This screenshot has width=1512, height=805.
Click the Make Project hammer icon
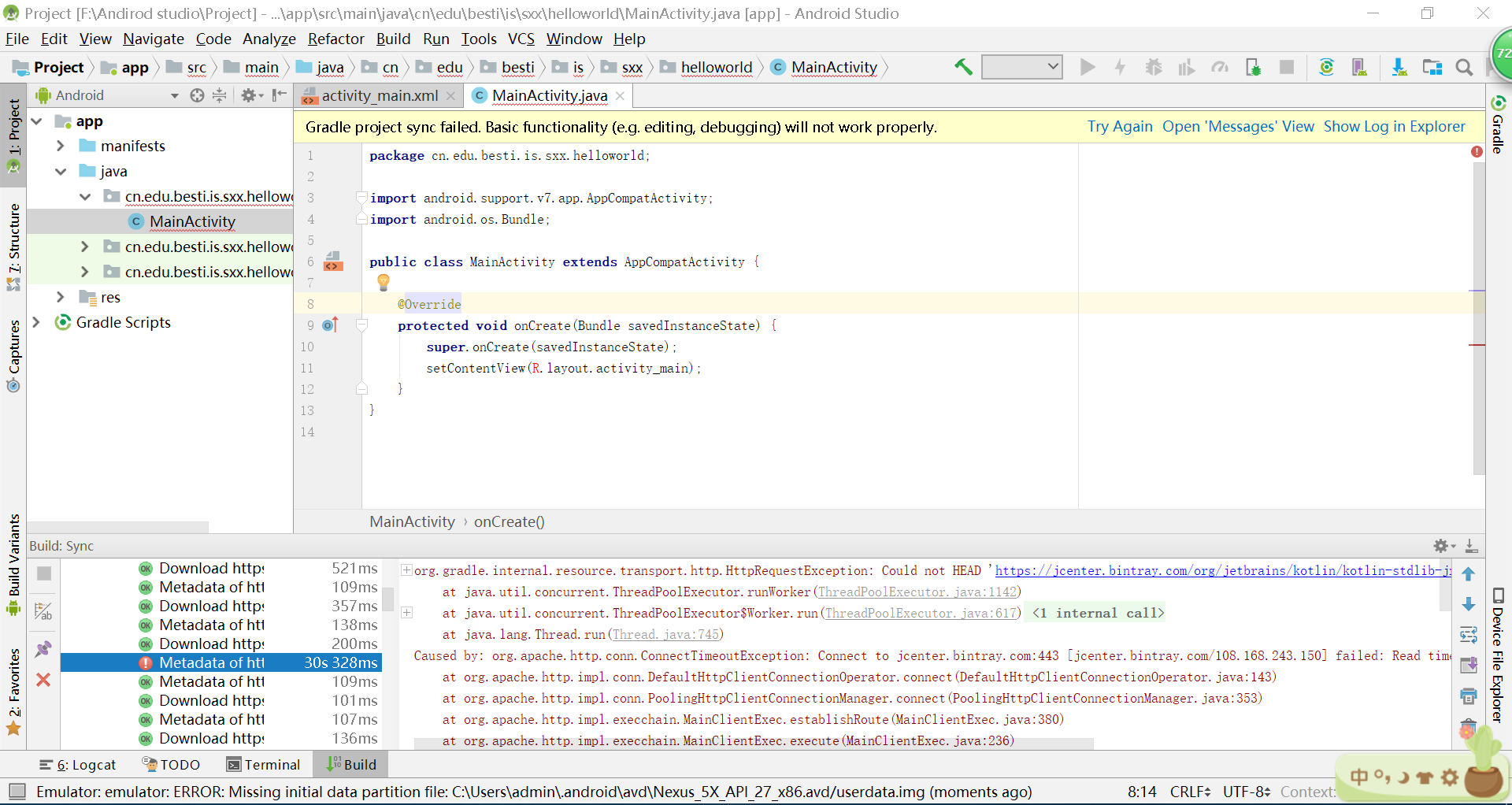[x=963, y=68]
